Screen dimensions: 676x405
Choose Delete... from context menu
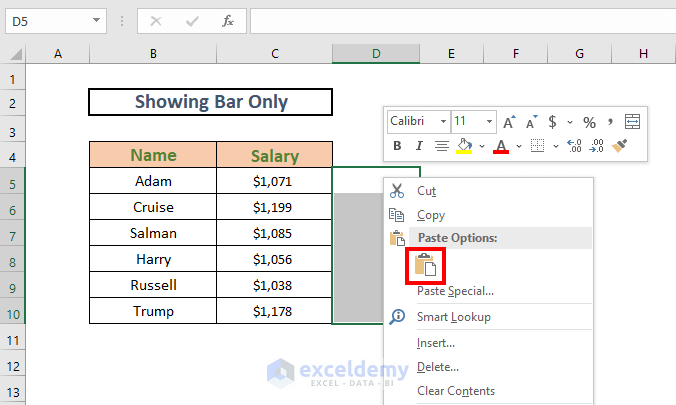tap(488, 367)
